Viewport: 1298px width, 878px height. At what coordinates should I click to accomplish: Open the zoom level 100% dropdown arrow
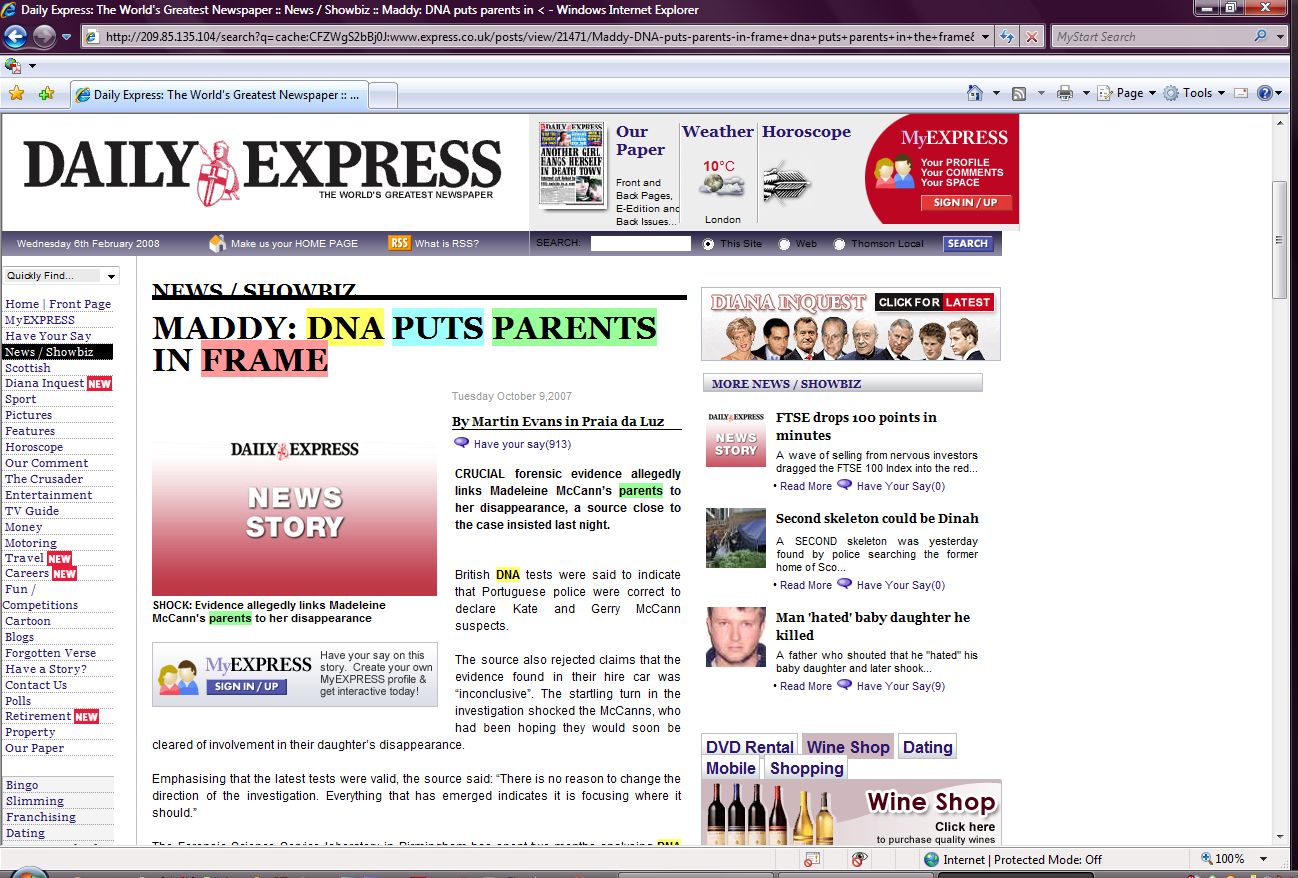pos(1263,859)
